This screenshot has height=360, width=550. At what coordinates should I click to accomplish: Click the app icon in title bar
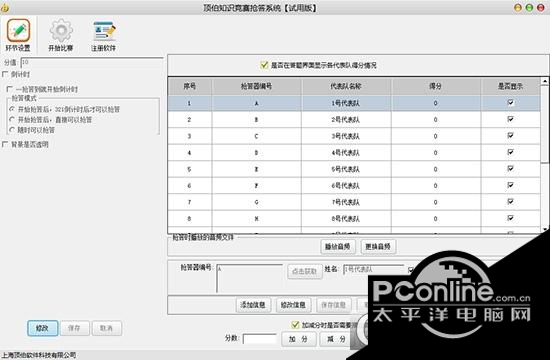click(4, 7)
